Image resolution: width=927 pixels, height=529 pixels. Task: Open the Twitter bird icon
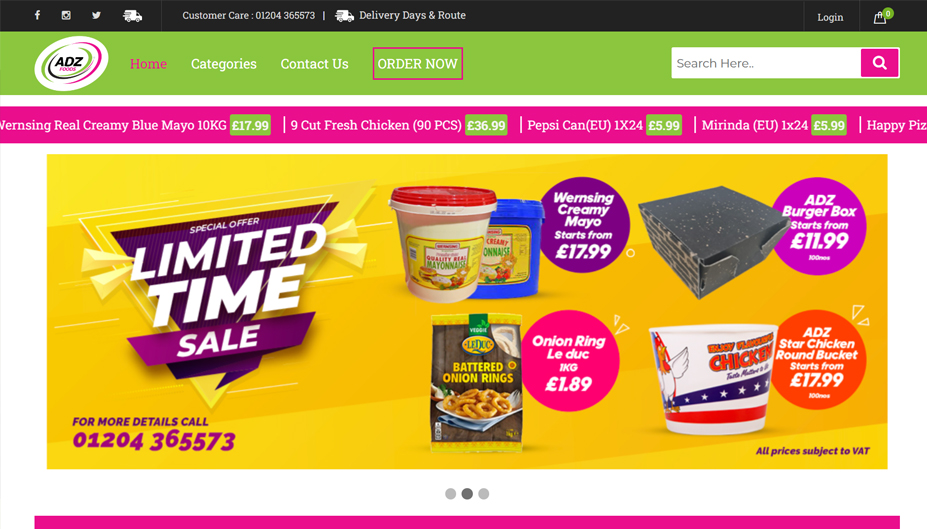point(96,15)
